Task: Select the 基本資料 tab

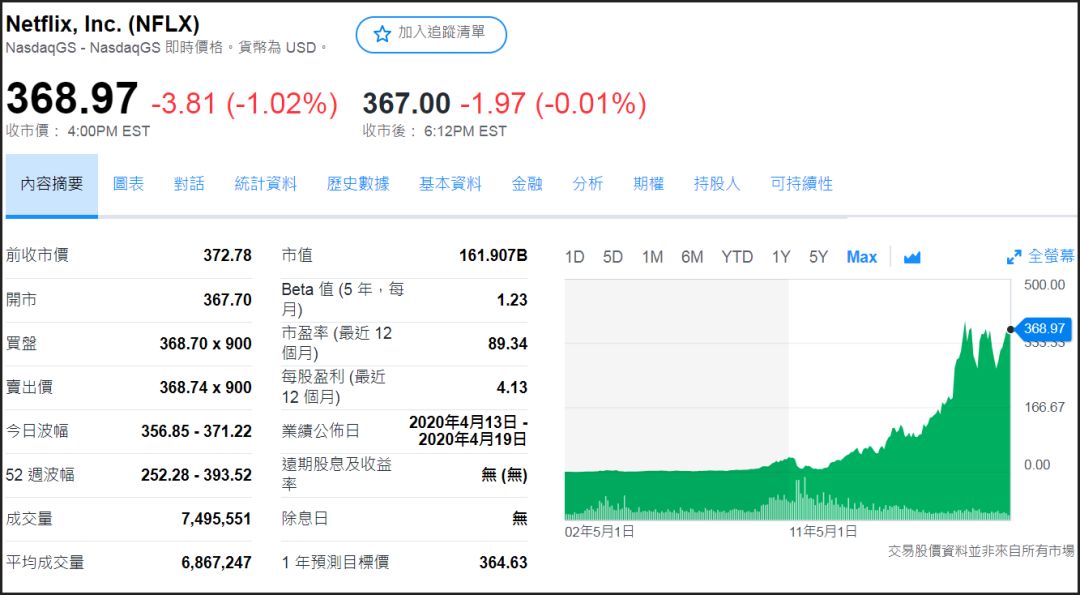Action: pyautogui.click(x=450, y=184)
